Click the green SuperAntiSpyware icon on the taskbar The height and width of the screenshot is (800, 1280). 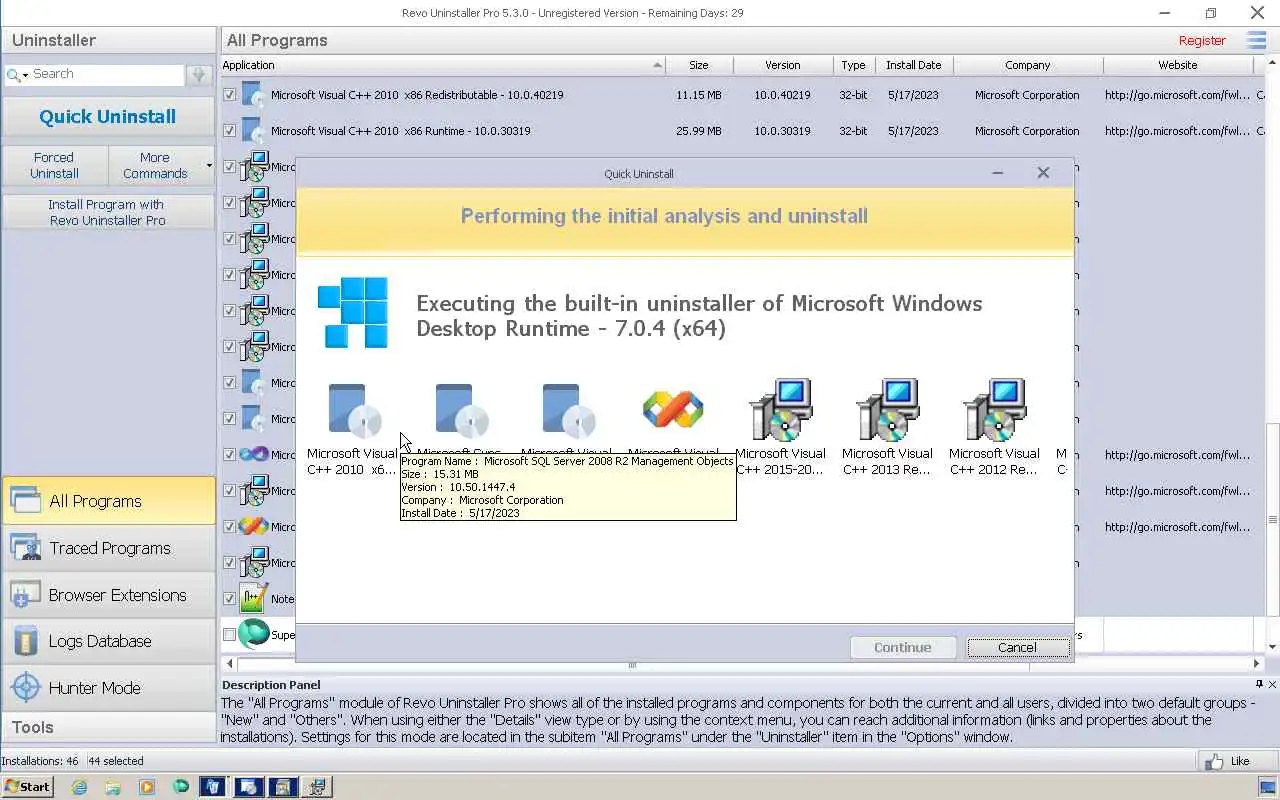(181, 787)
